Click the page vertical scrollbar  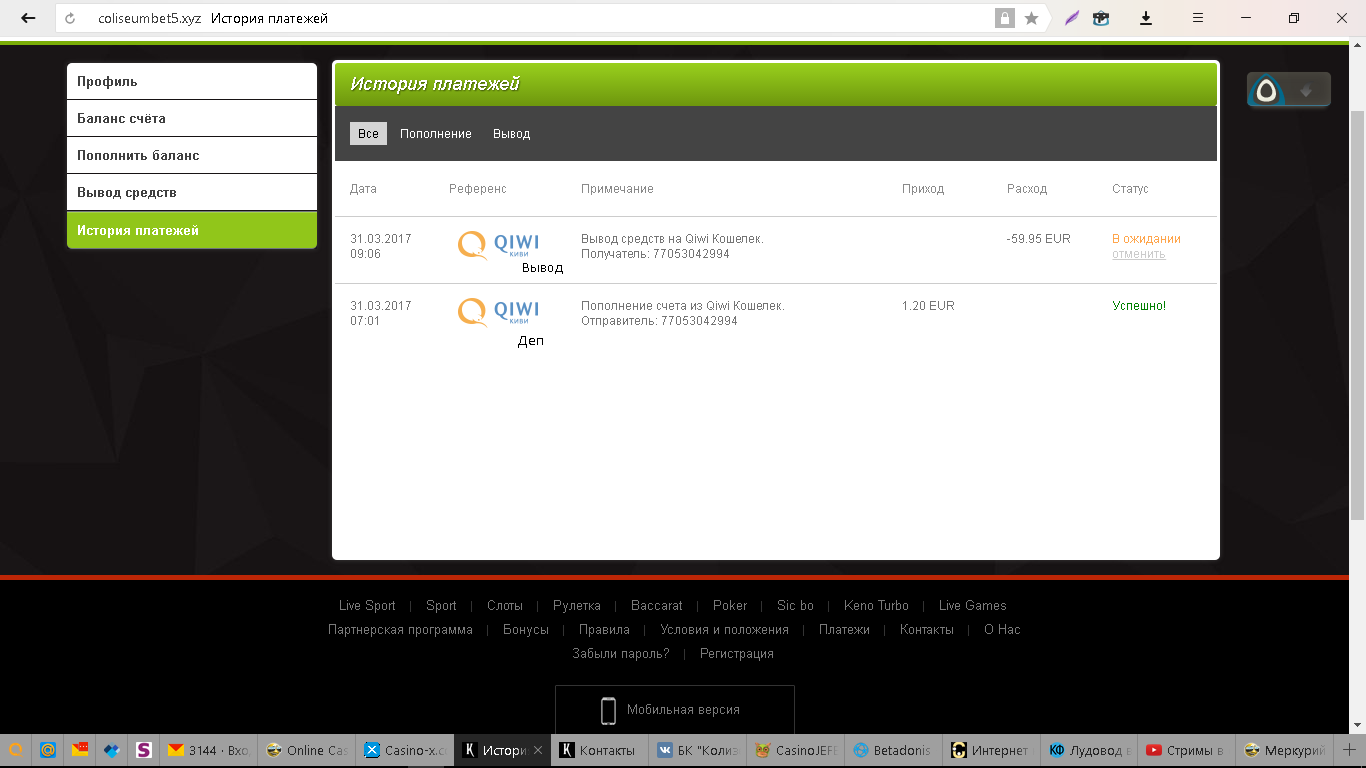point(1357,300)
